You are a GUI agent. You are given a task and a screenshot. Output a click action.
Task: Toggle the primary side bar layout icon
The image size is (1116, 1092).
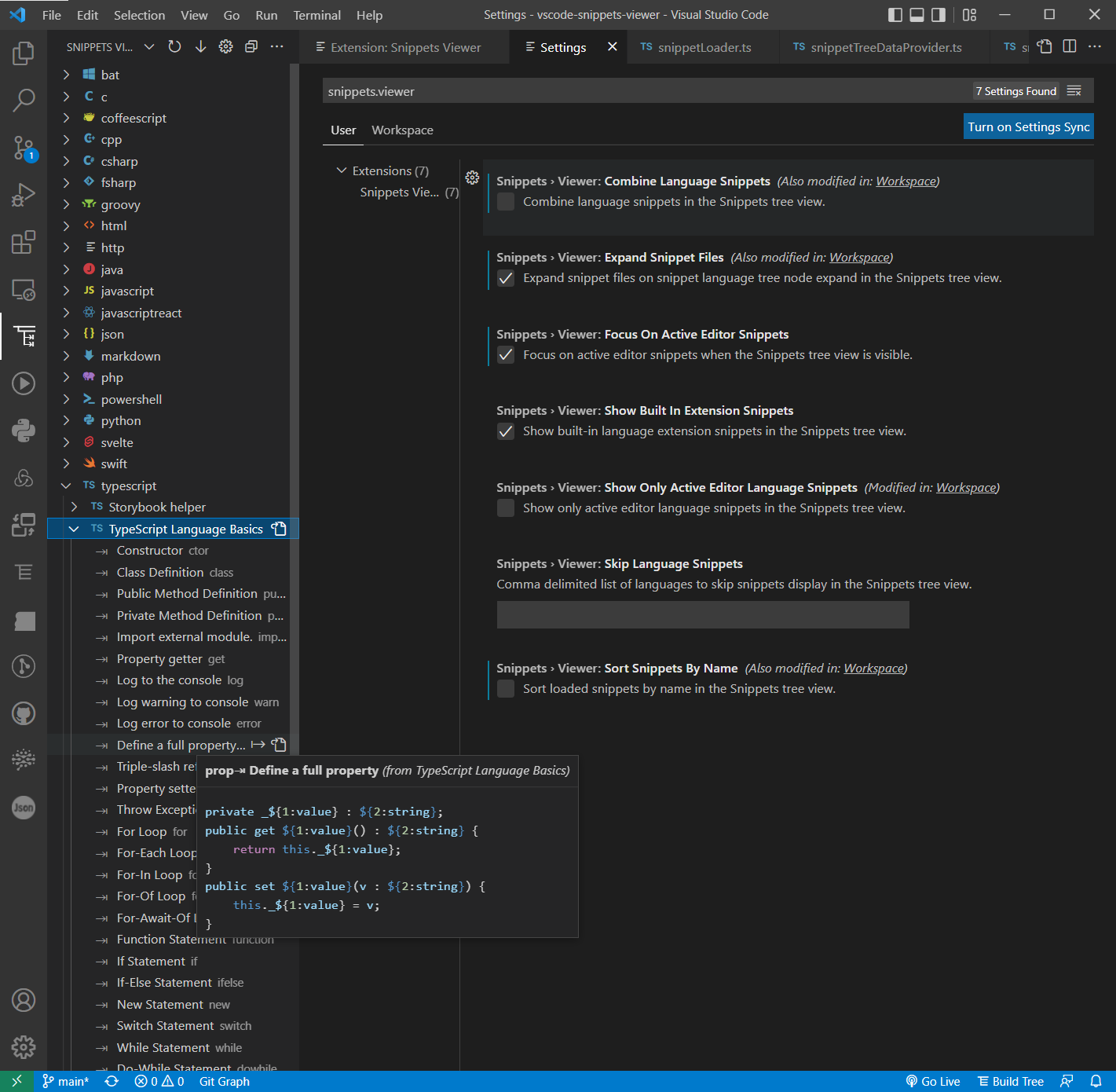pyautogui.click(x=895, y=15)
